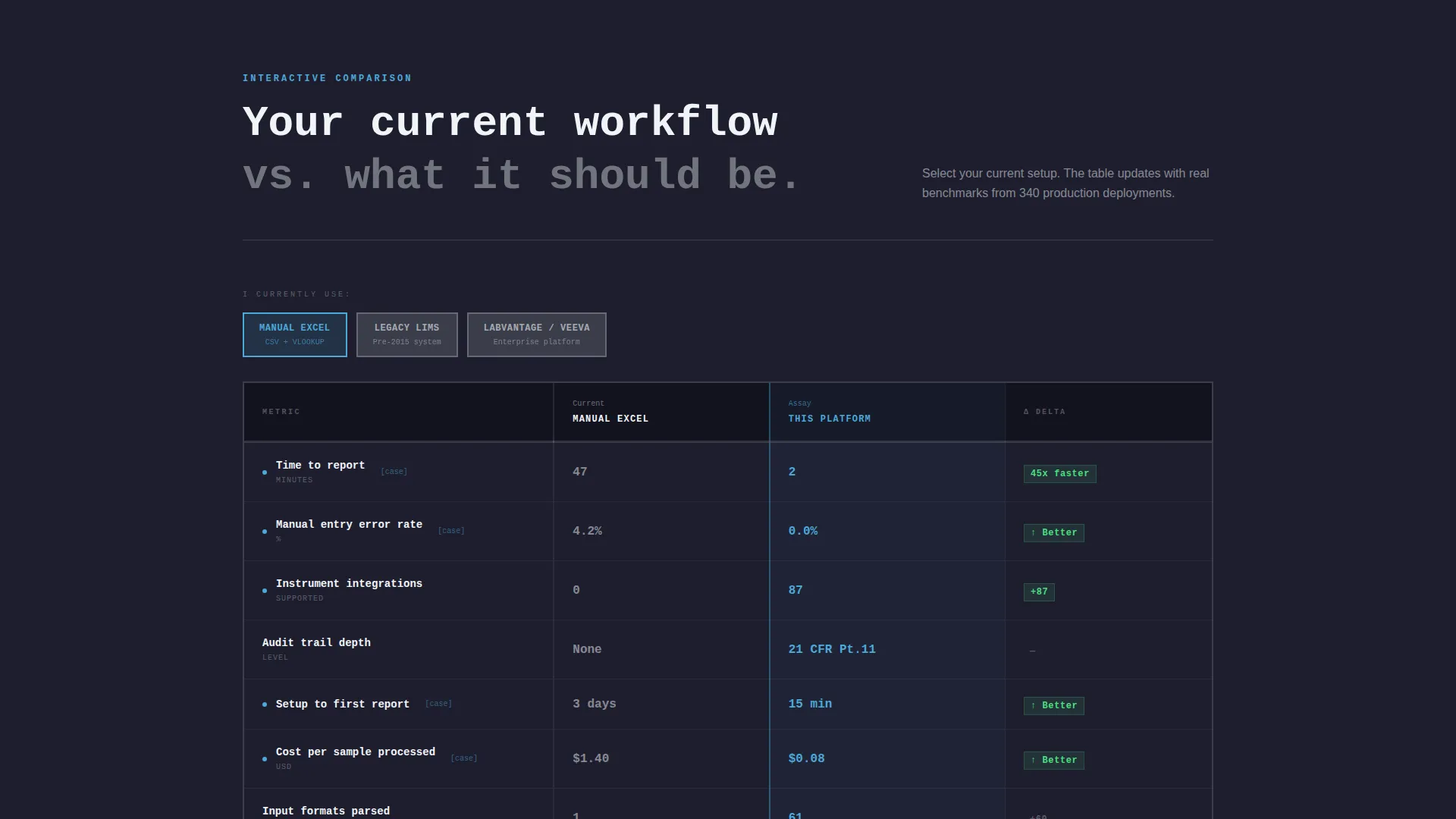1456x819 pixels.
Task: Click the 340 production deployments description
Action: point(1065,184)
